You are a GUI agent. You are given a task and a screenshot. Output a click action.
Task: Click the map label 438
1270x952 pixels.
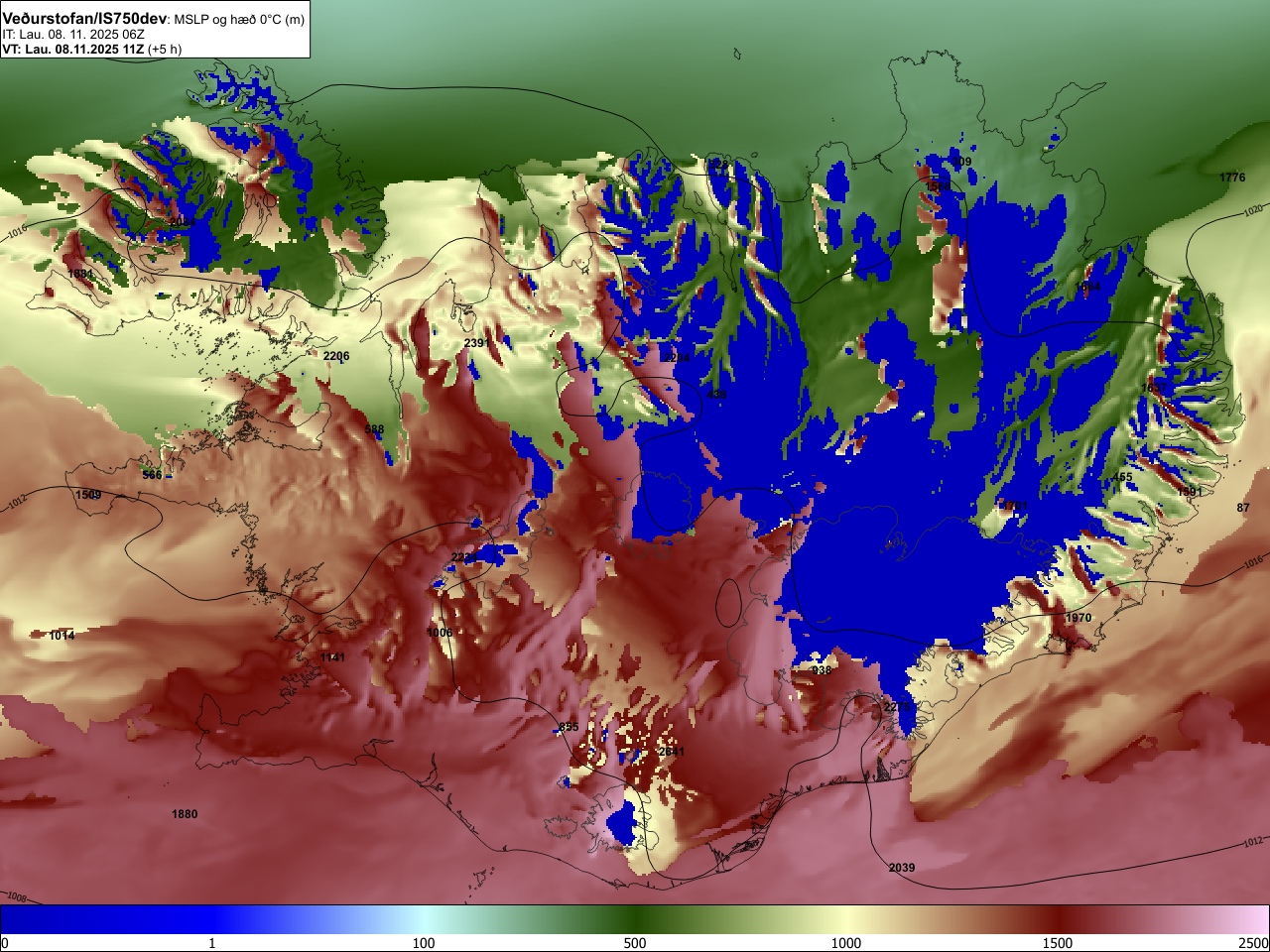click(716, 395)
